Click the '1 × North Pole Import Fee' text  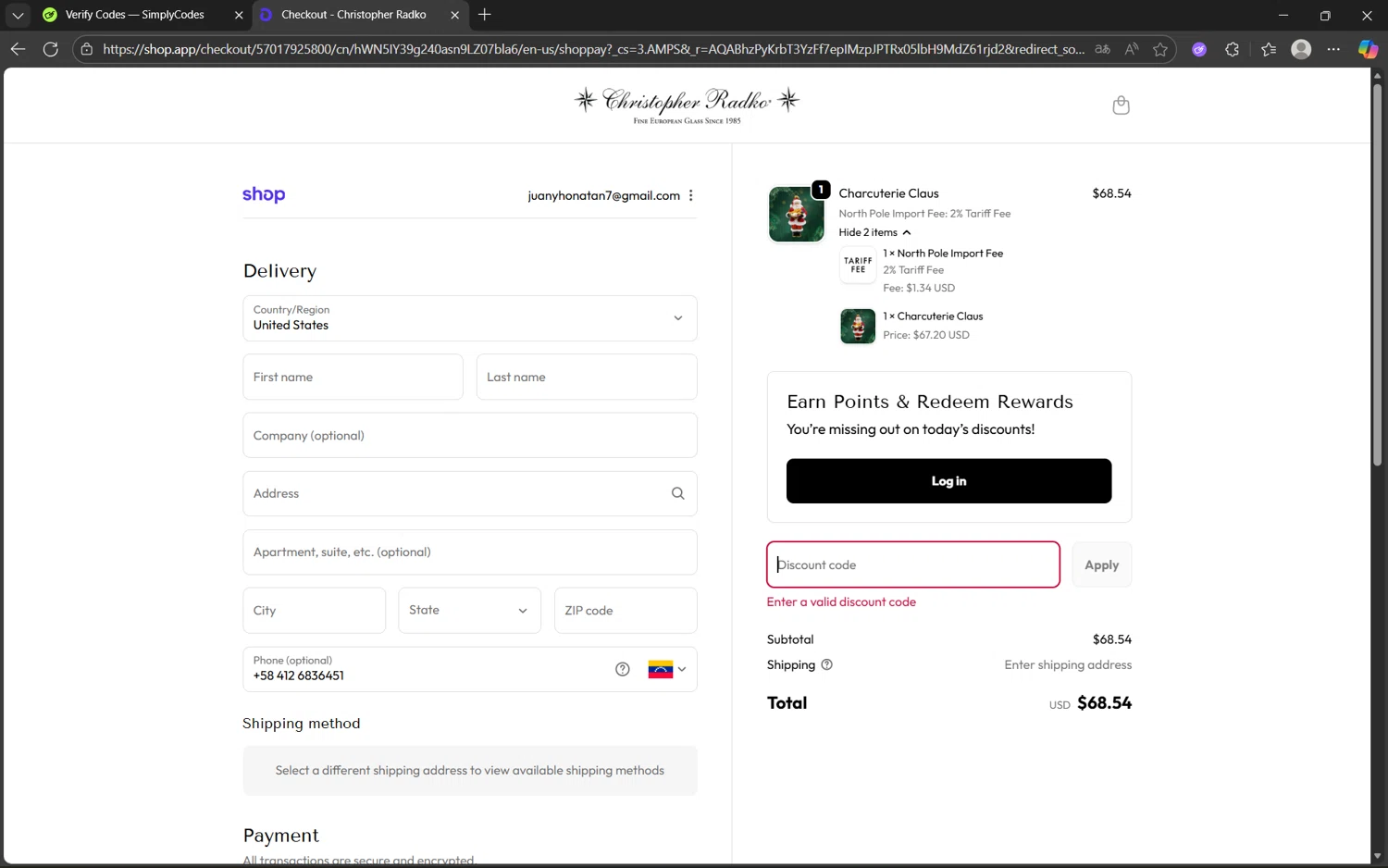pyautogui.click(x=943, y=253)
